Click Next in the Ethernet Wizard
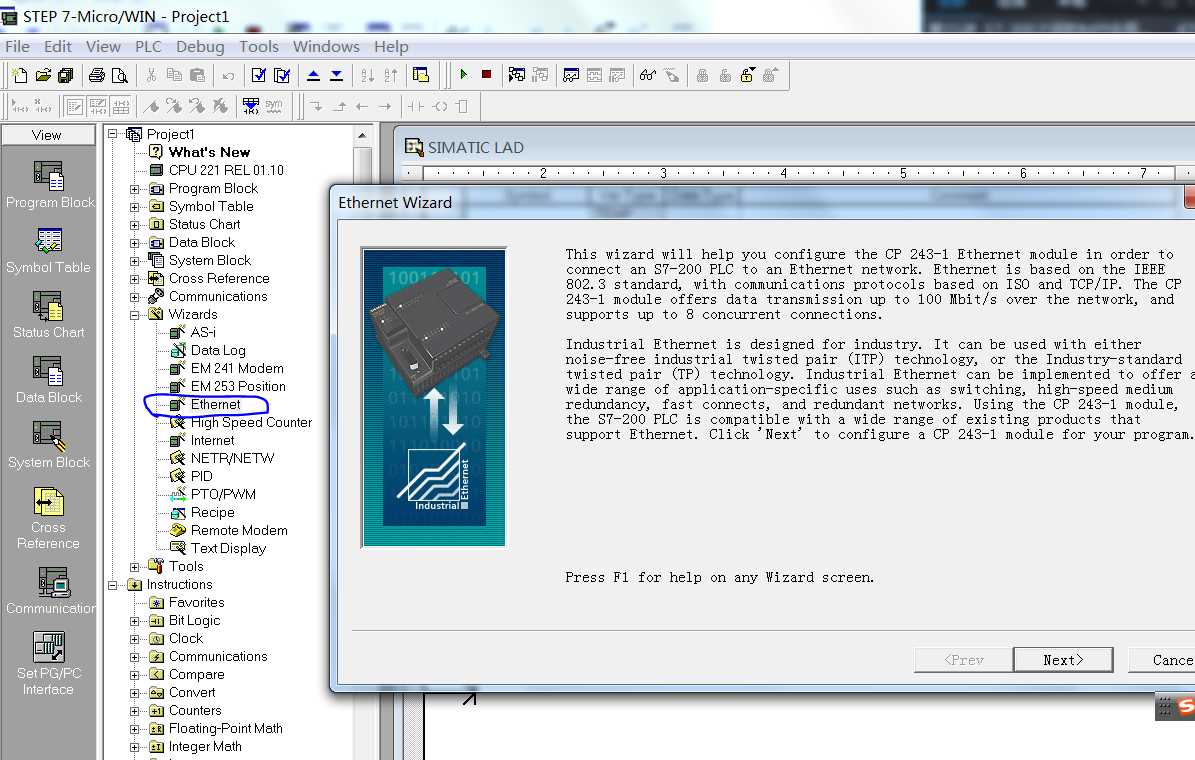Screen dimensions: 1195x760 click(x=1063, y=660)
